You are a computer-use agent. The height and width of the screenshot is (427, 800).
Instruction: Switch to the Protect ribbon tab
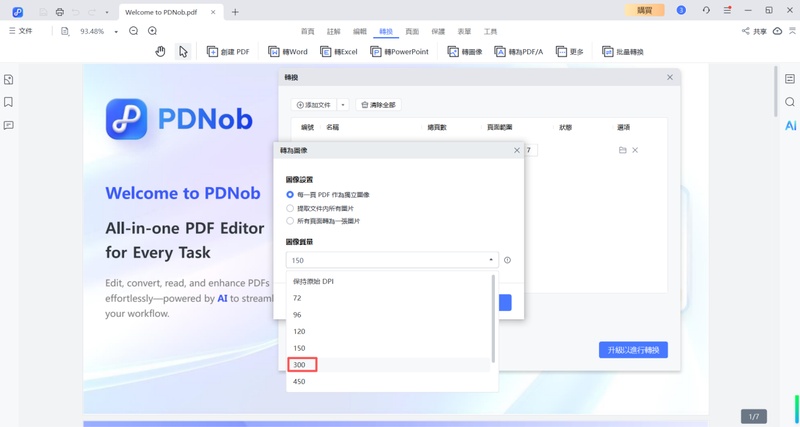(x=438, y=31)
